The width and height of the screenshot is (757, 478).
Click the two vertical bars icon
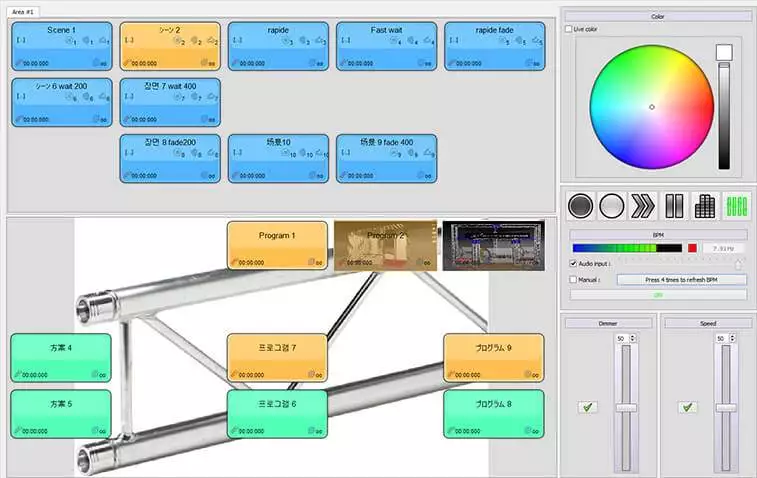click(x=673, y=206)
